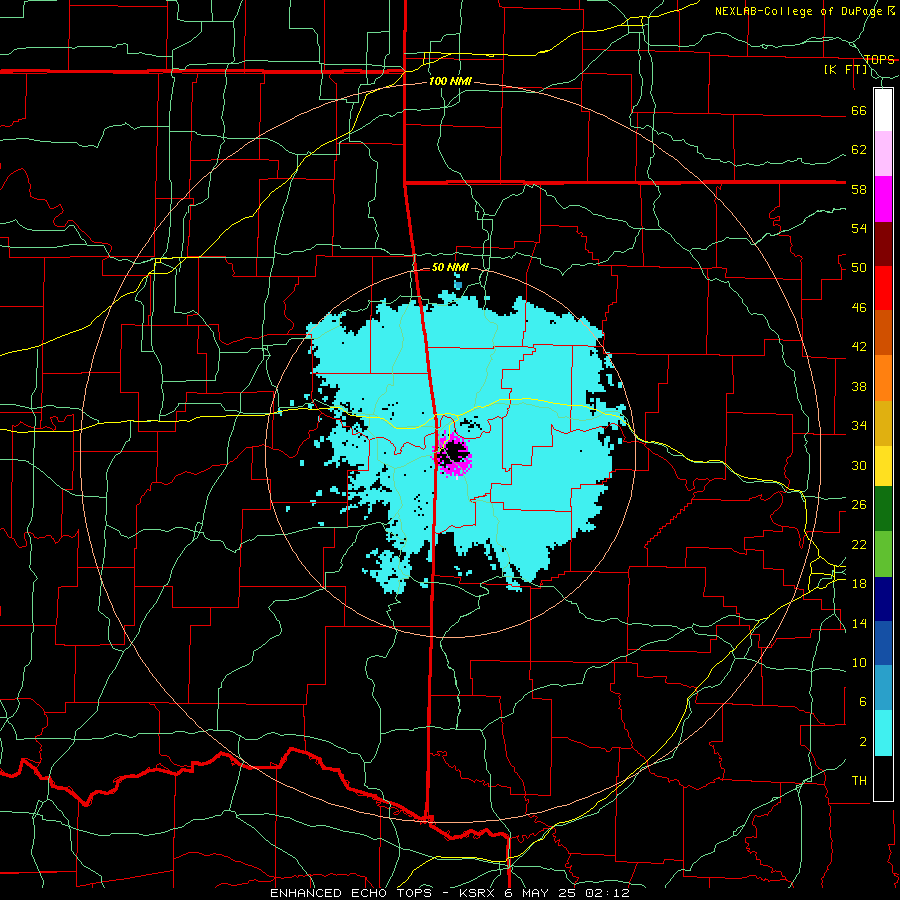Click the "6" legend value
Image resolution: width=900 pixels, height=900 pixels.
(862, 701)
